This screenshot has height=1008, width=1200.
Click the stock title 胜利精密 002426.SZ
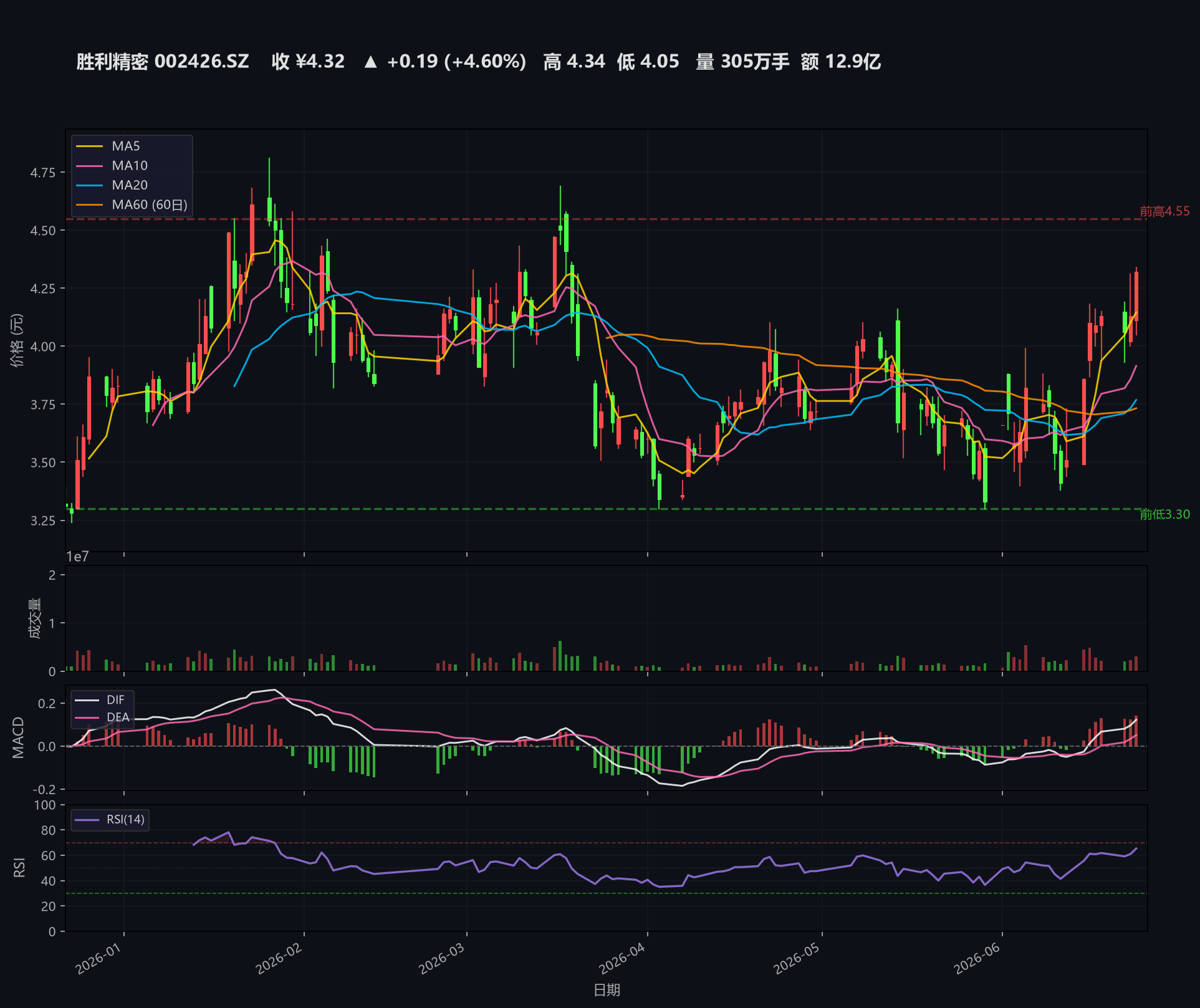pos(163,62)
